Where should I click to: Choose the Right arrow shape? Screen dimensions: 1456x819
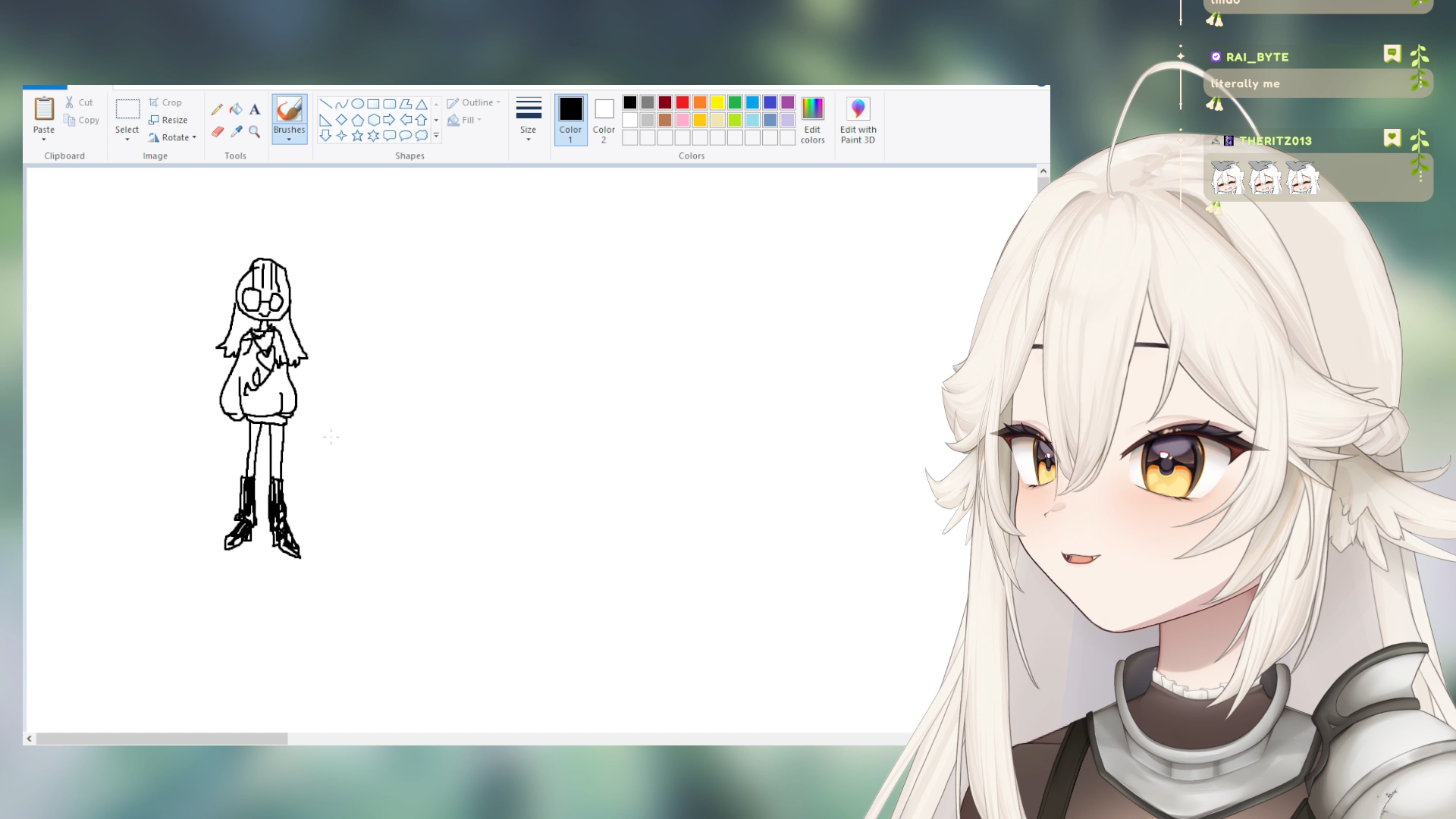pyautogui.click(x=389, y=120)
